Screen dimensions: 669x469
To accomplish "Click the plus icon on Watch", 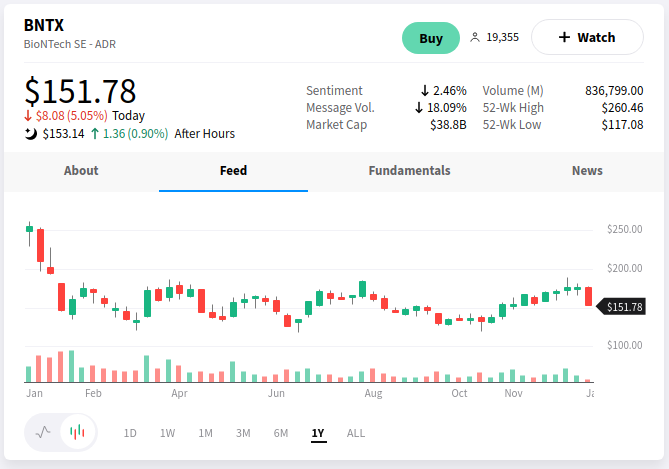I will [563, 38].
